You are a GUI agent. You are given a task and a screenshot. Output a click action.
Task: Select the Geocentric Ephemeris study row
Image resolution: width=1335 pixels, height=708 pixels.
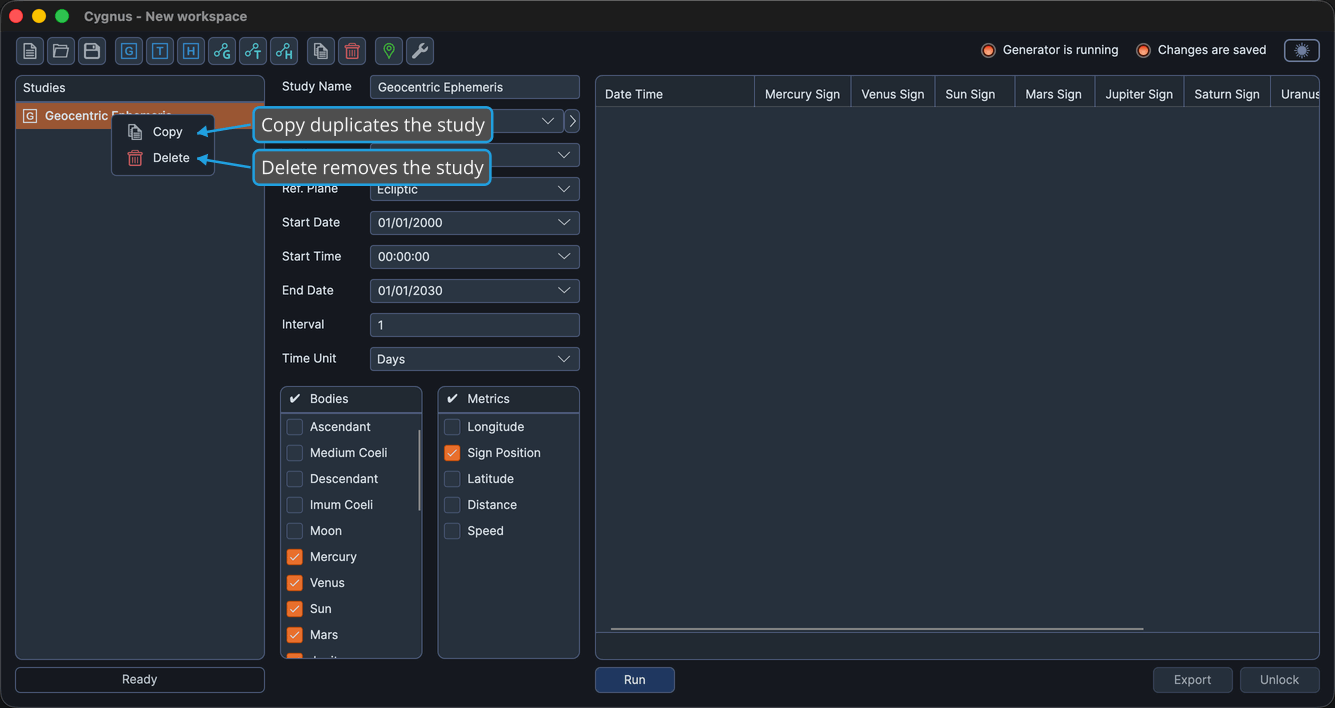140,116
